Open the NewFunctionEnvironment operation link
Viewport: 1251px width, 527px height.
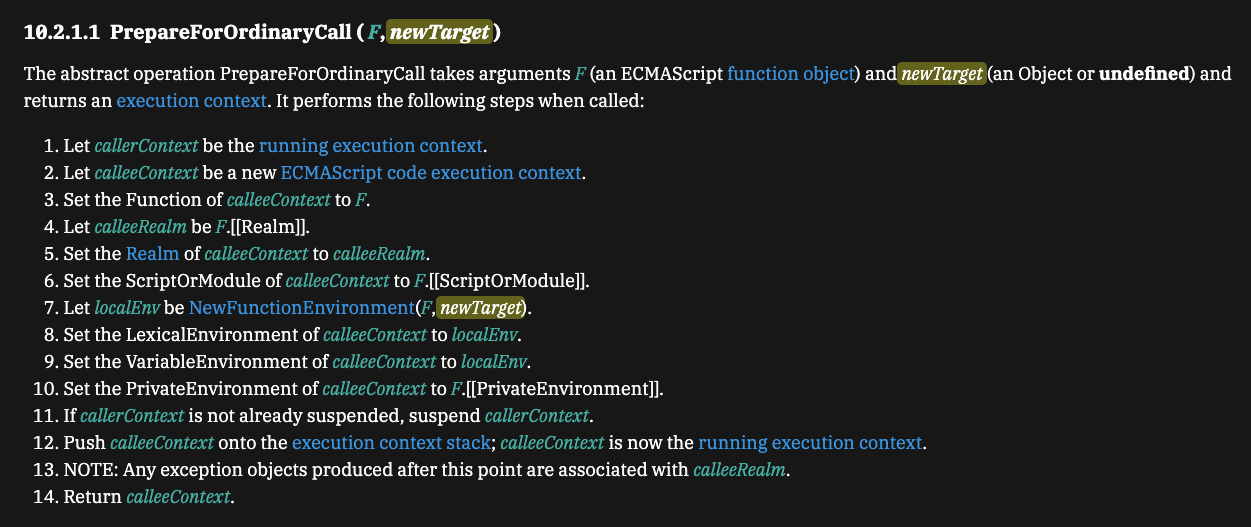(301, 308)
